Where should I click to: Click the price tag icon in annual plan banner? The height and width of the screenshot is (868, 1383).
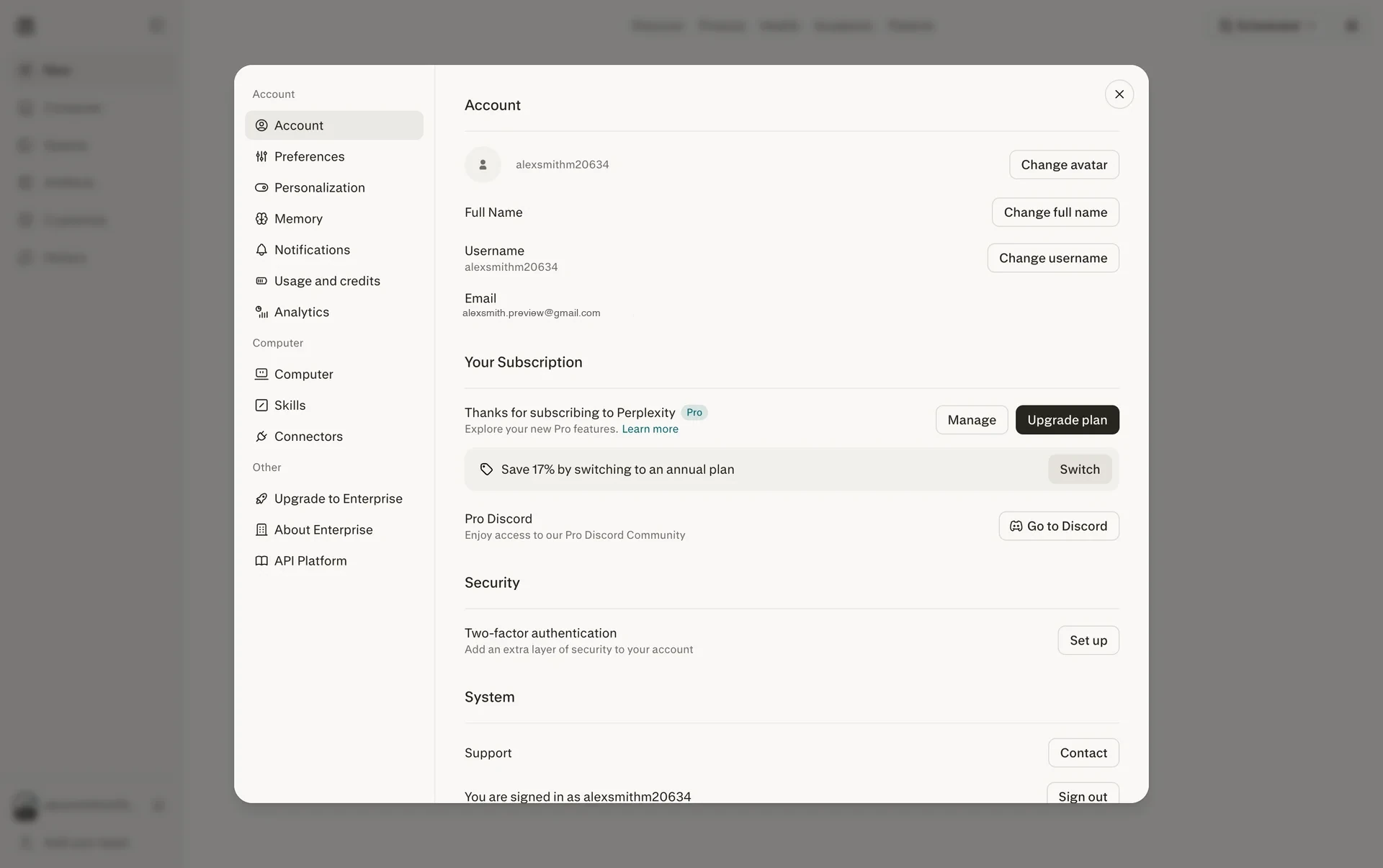pyautogui.click(x=486, y=469)
